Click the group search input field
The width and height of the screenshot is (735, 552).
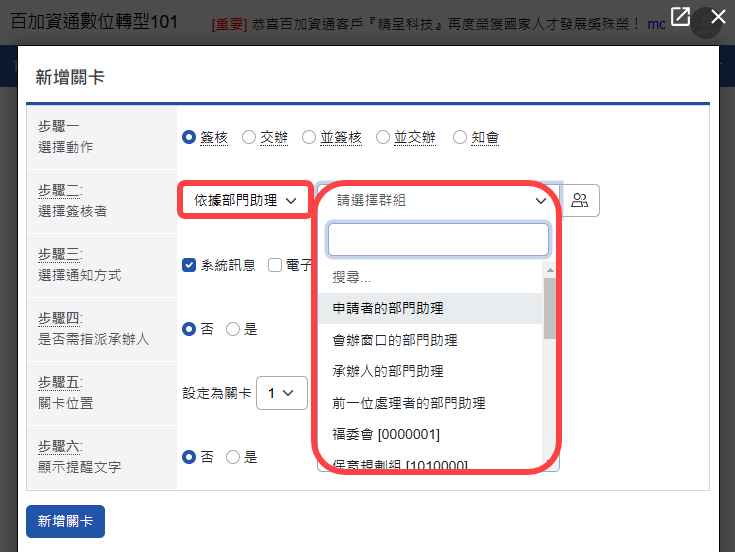[438, 239]
